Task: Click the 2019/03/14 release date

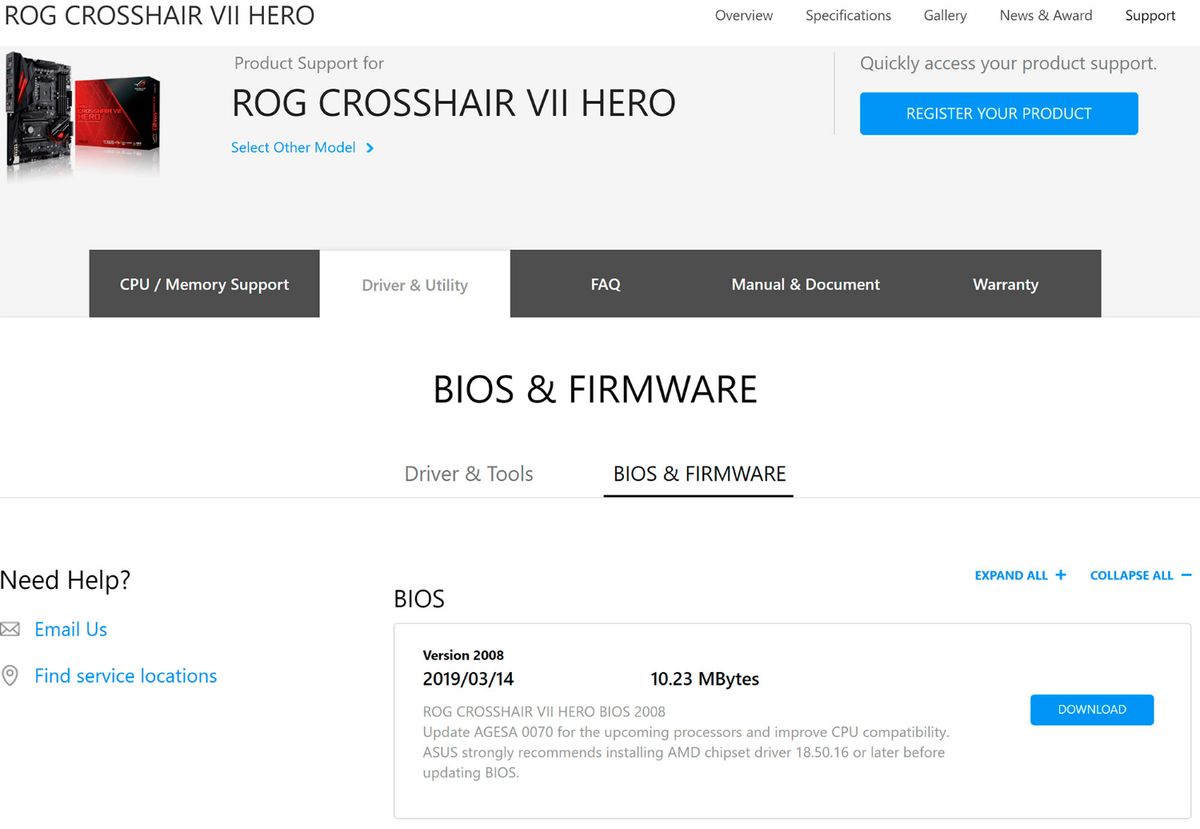Action: pos(468,679)
